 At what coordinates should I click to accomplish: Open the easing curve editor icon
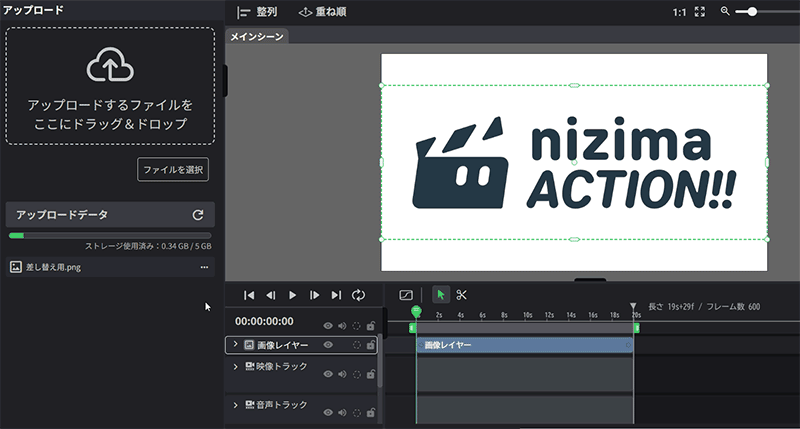tap(406, 295)
